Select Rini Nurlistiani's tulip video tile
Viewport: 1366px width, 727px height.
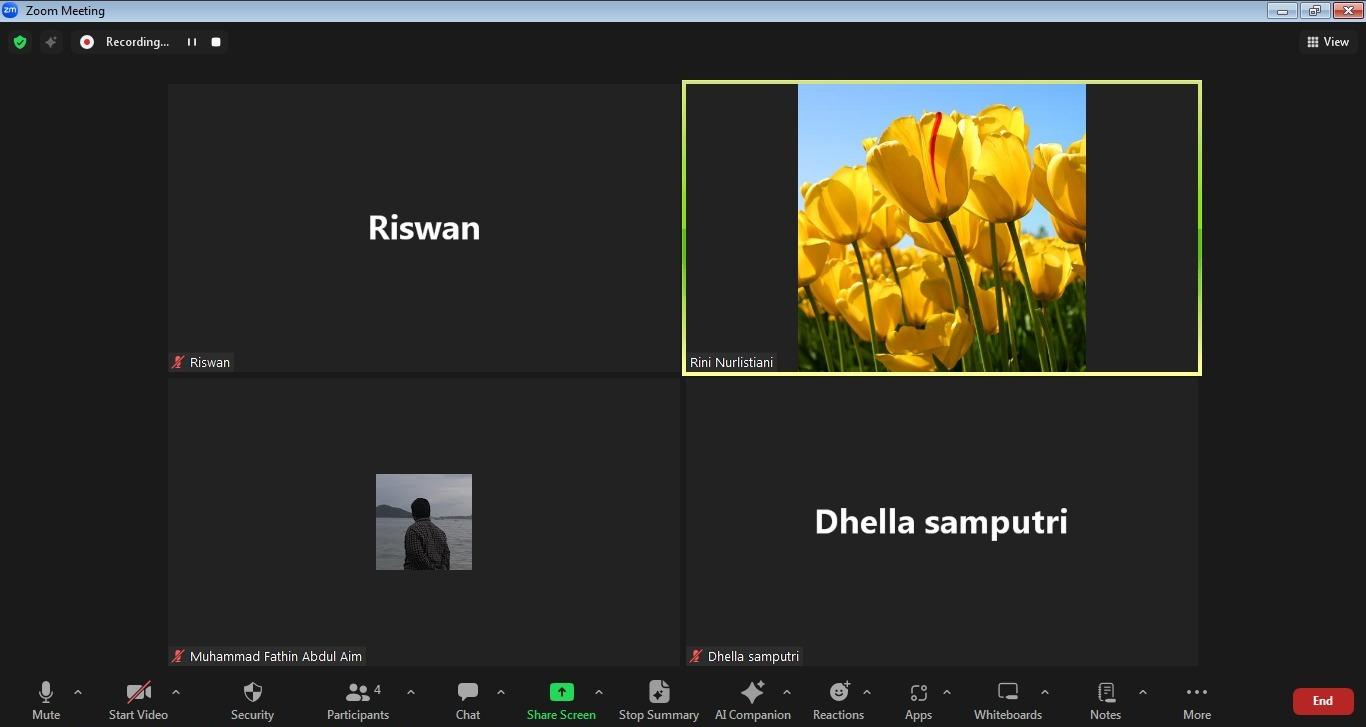(x=941, y=228)
